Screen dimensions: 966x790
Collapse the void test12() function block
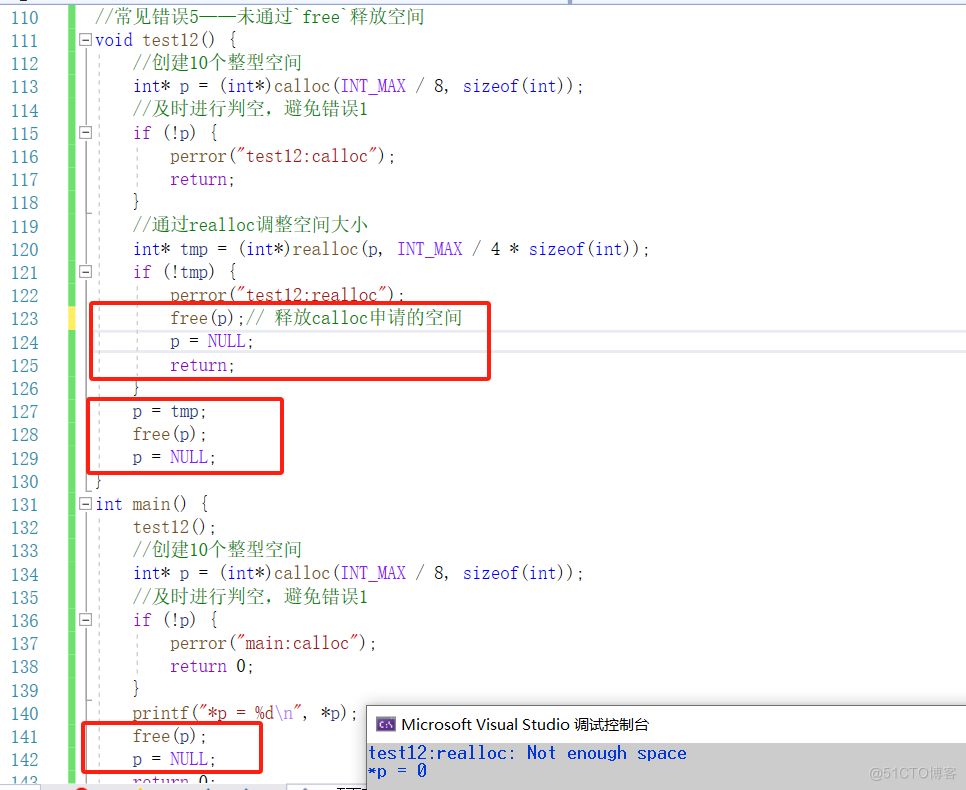pyautogui.click(x=86, y=41)
